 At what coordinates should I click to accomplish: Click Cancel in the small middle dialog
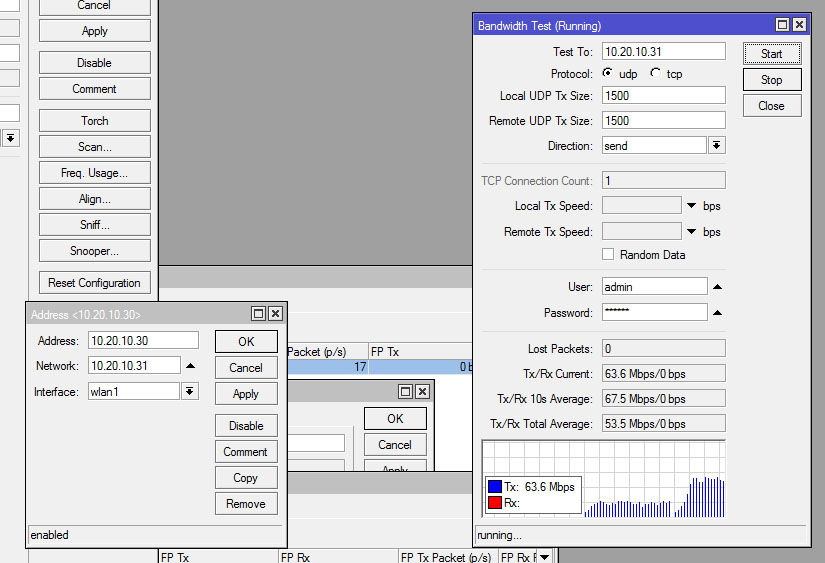(395, 445)
